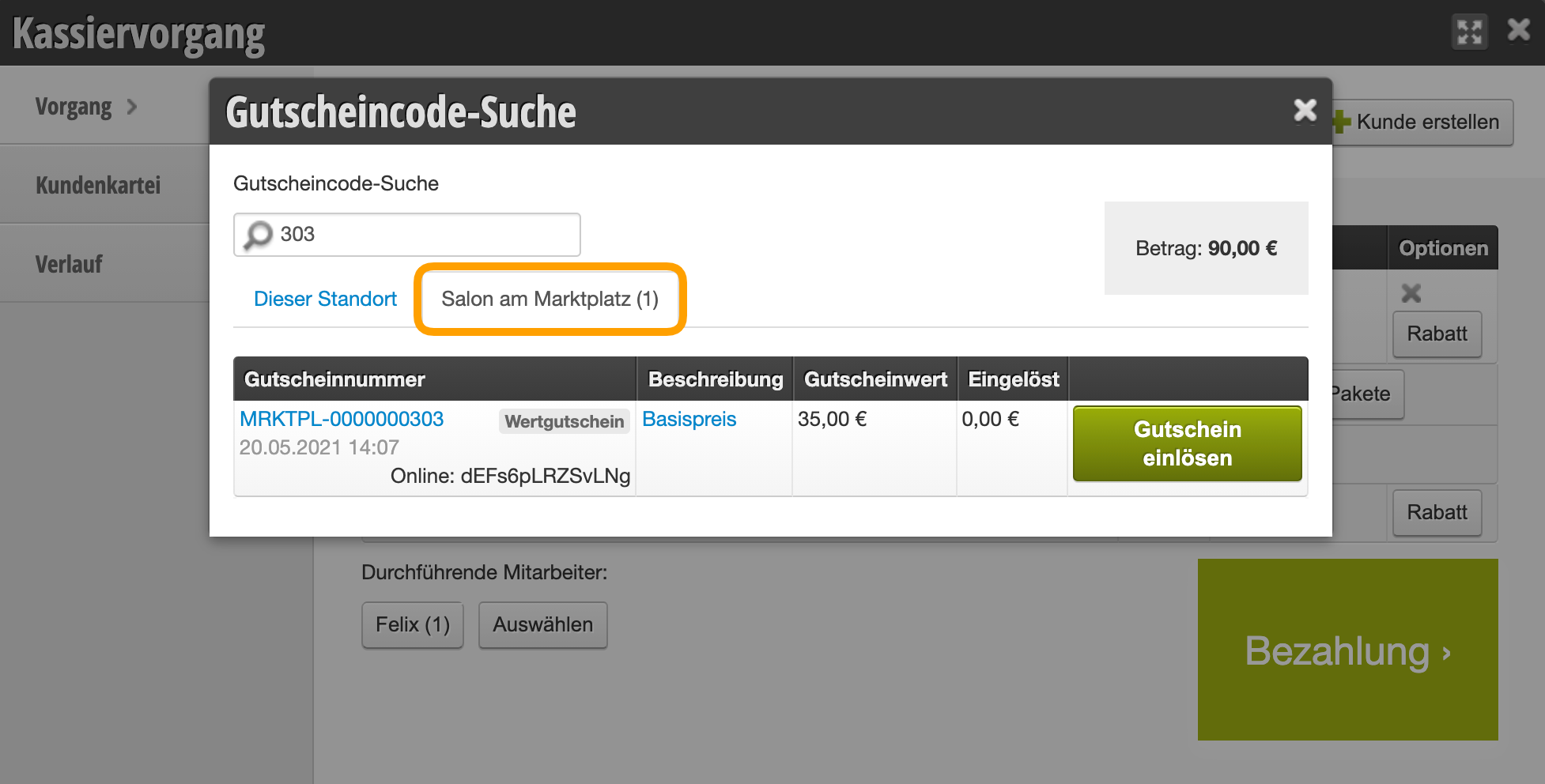Viewport: 1545px width, 784px height.
Task: Click the fullscreen expand icon
Action: pos(1470,32)
